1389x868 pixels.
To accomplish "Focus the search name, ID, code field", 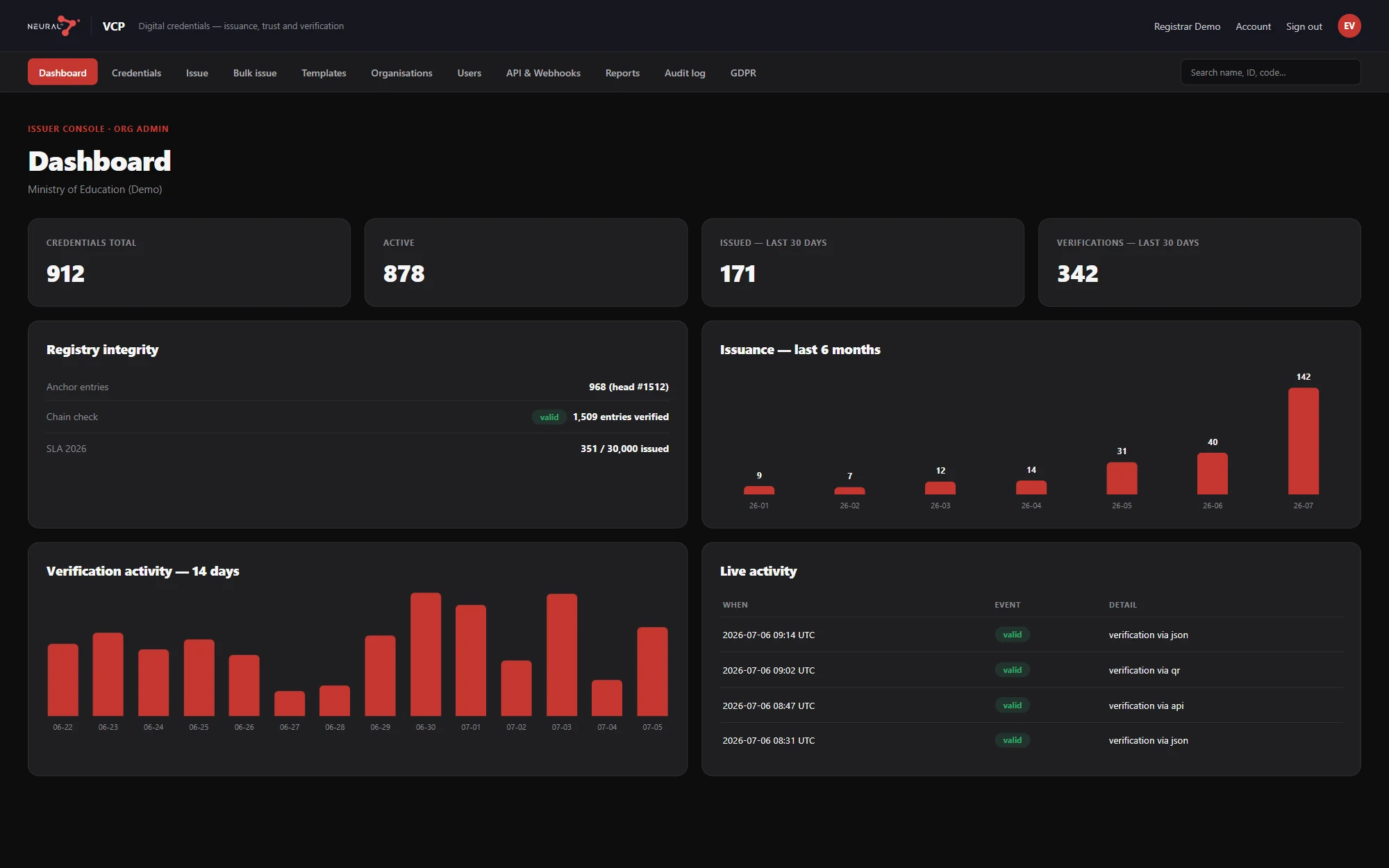I will click(1270, 72).
